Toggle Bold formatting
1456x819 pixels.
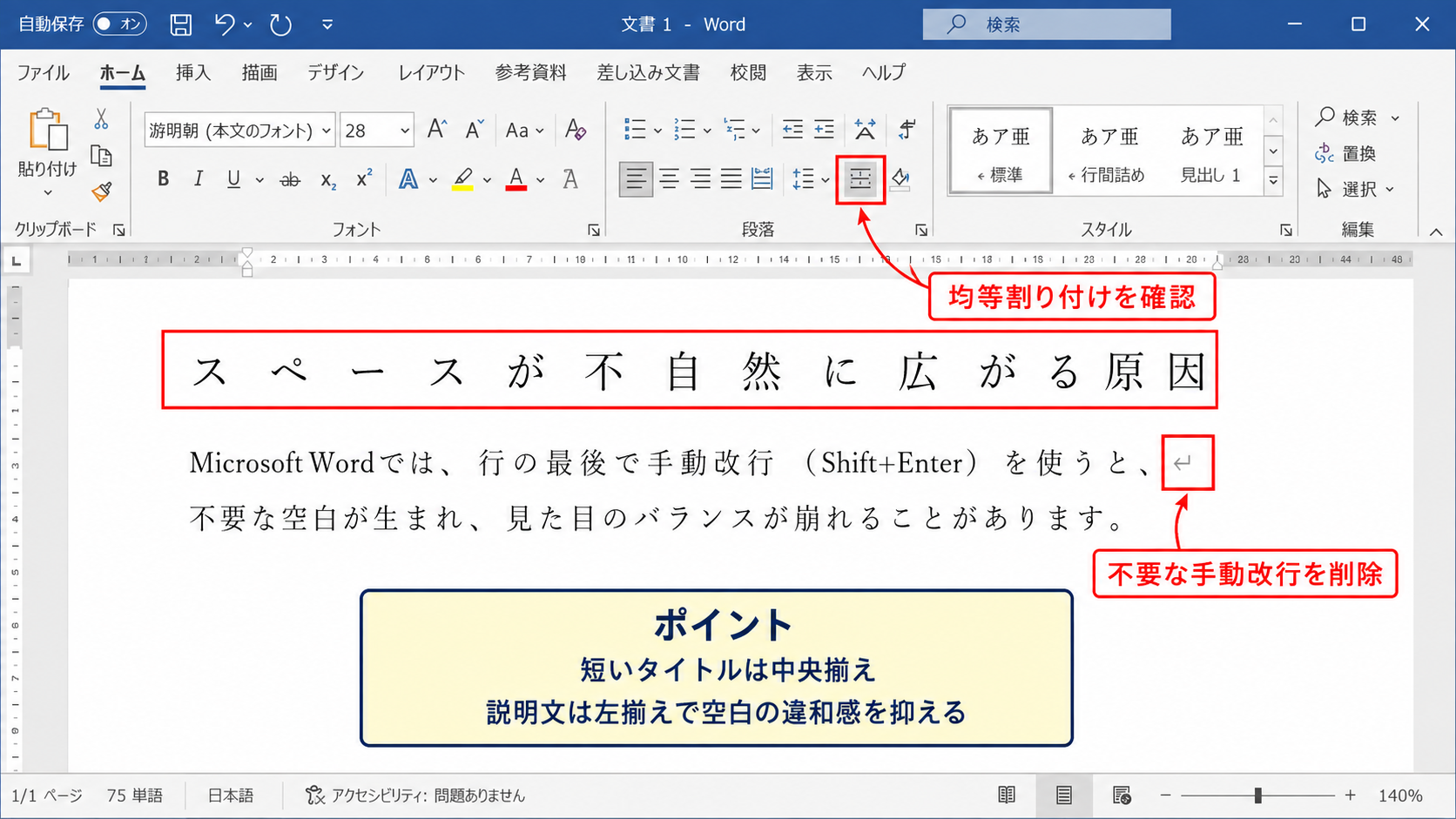163,179
